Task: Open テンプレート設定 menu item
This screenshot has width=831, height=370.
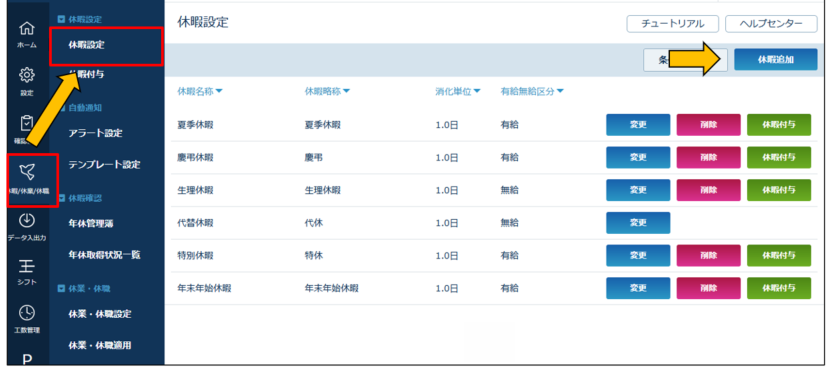Action: [x=104, y=165]
